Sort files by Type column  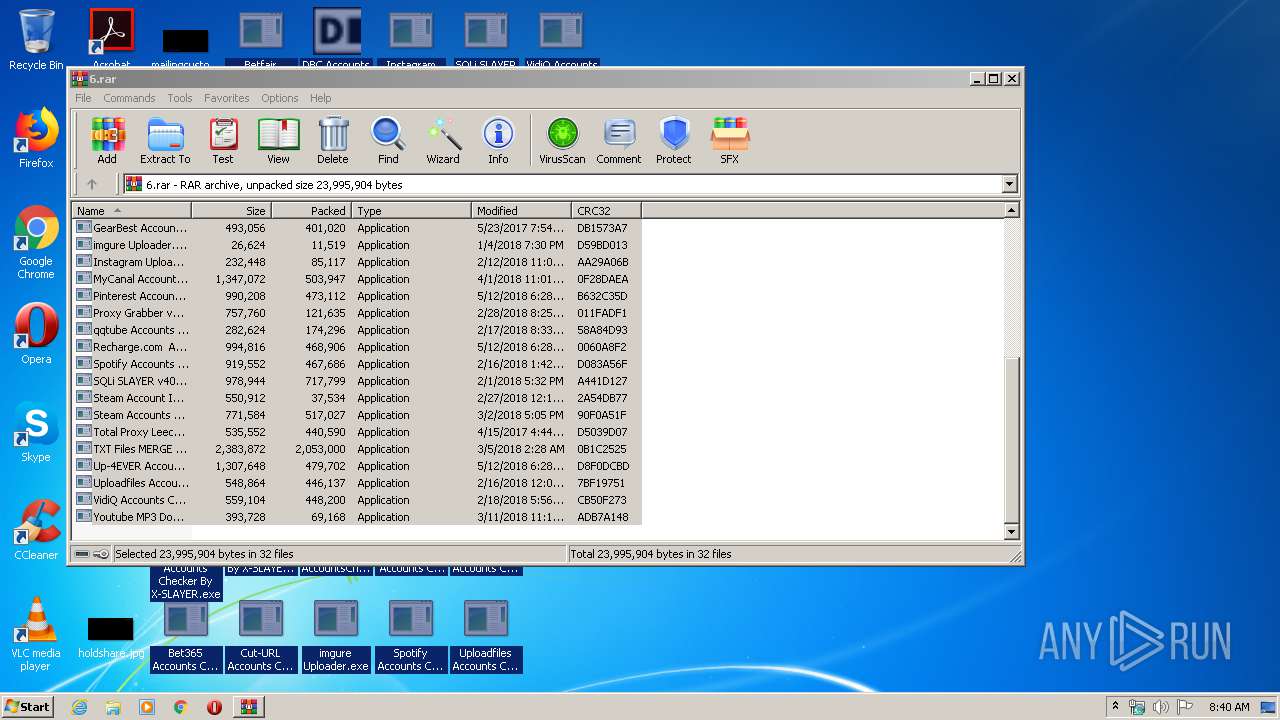point(412,211)
